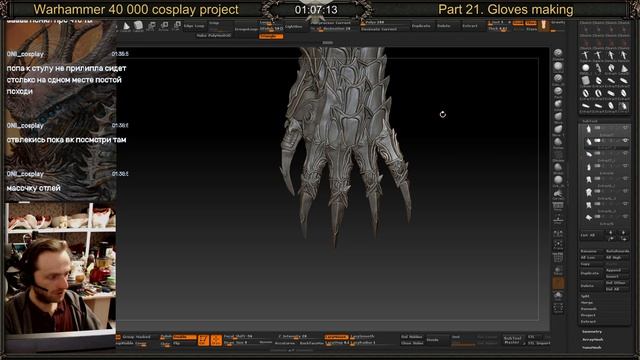Viewport: 640px width, 360px height.
Task: Expand the Remesh section in SubTool panel
Action: click(x=588, y=309)
